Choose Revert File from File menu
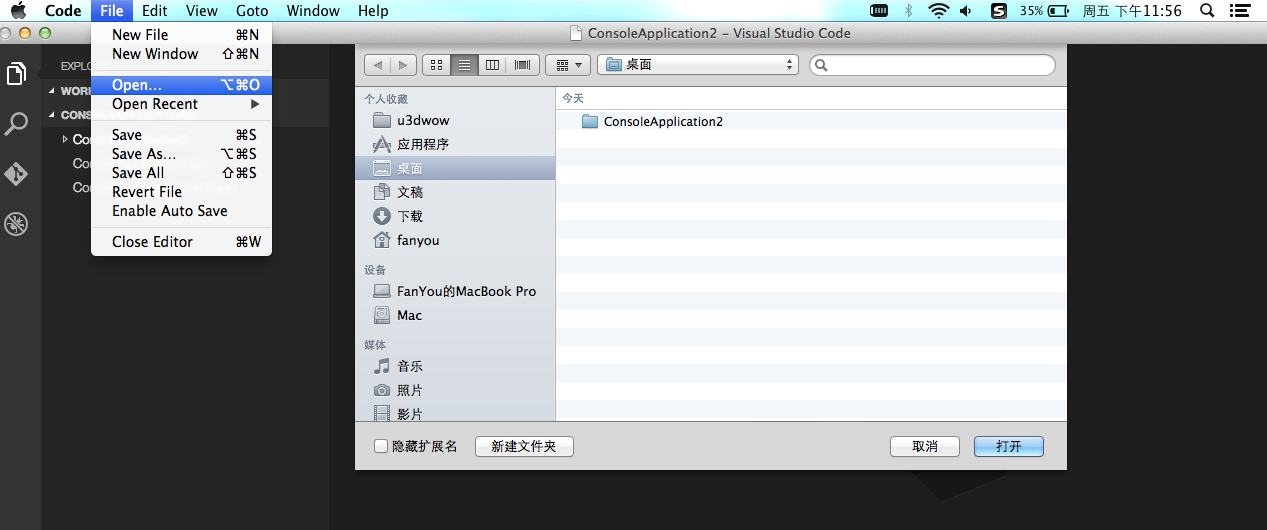1267x530 pixels. 181,191
